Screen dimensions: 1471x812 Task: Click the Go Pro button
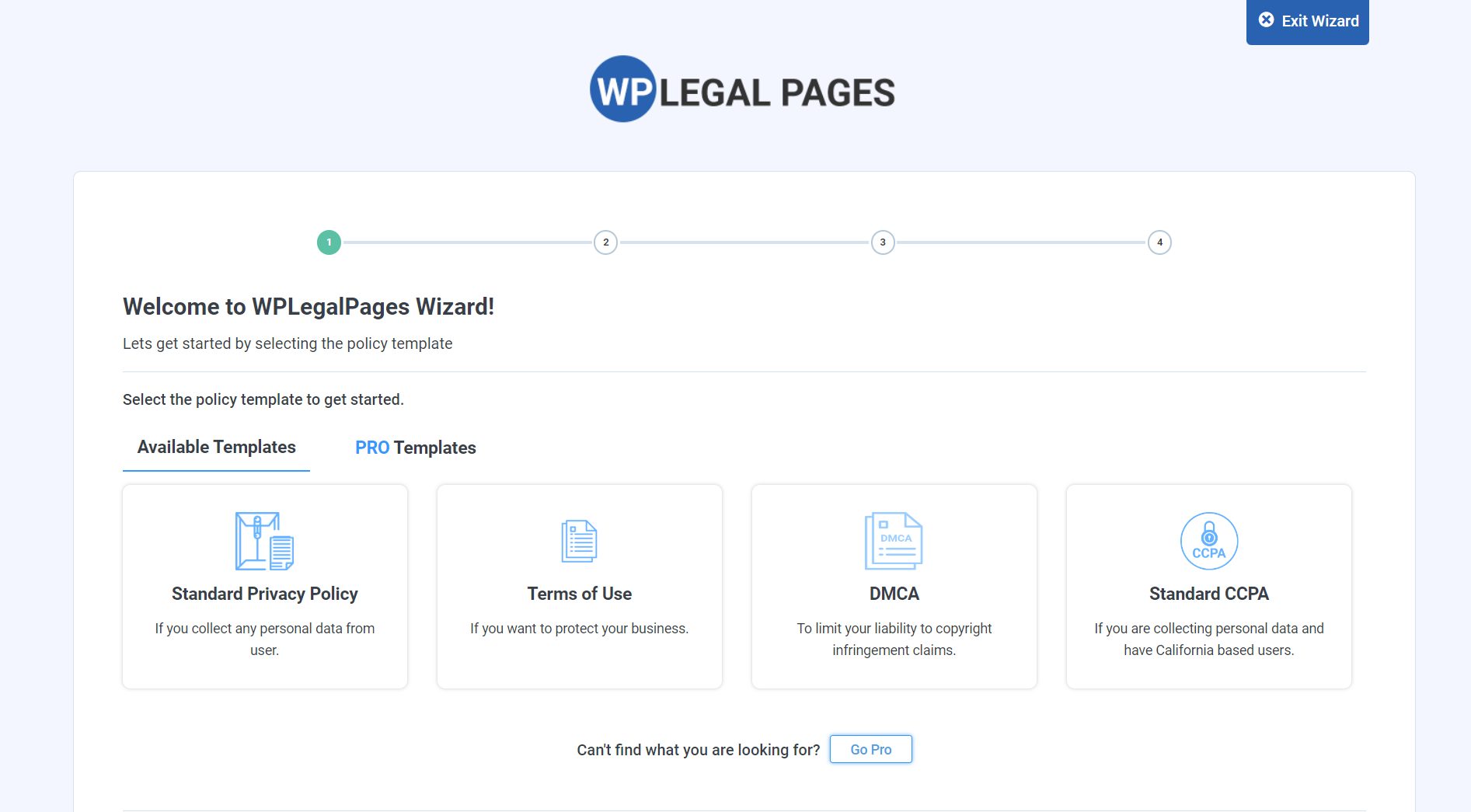pos(871,750)
